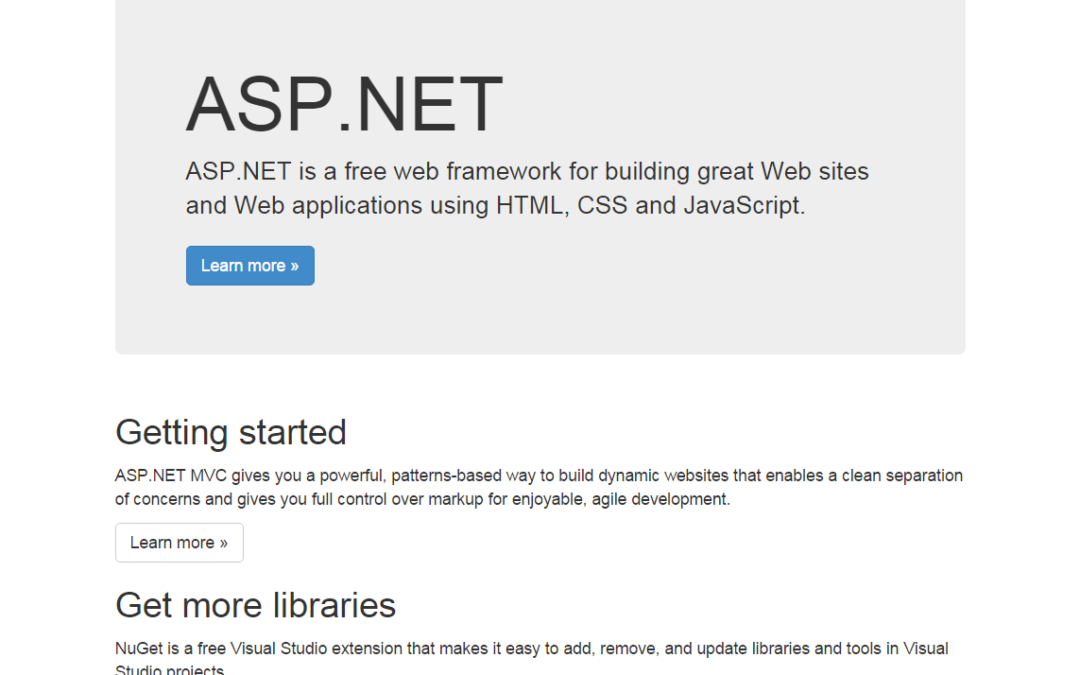Select the Getting started heading

click(x=231, y=432)
